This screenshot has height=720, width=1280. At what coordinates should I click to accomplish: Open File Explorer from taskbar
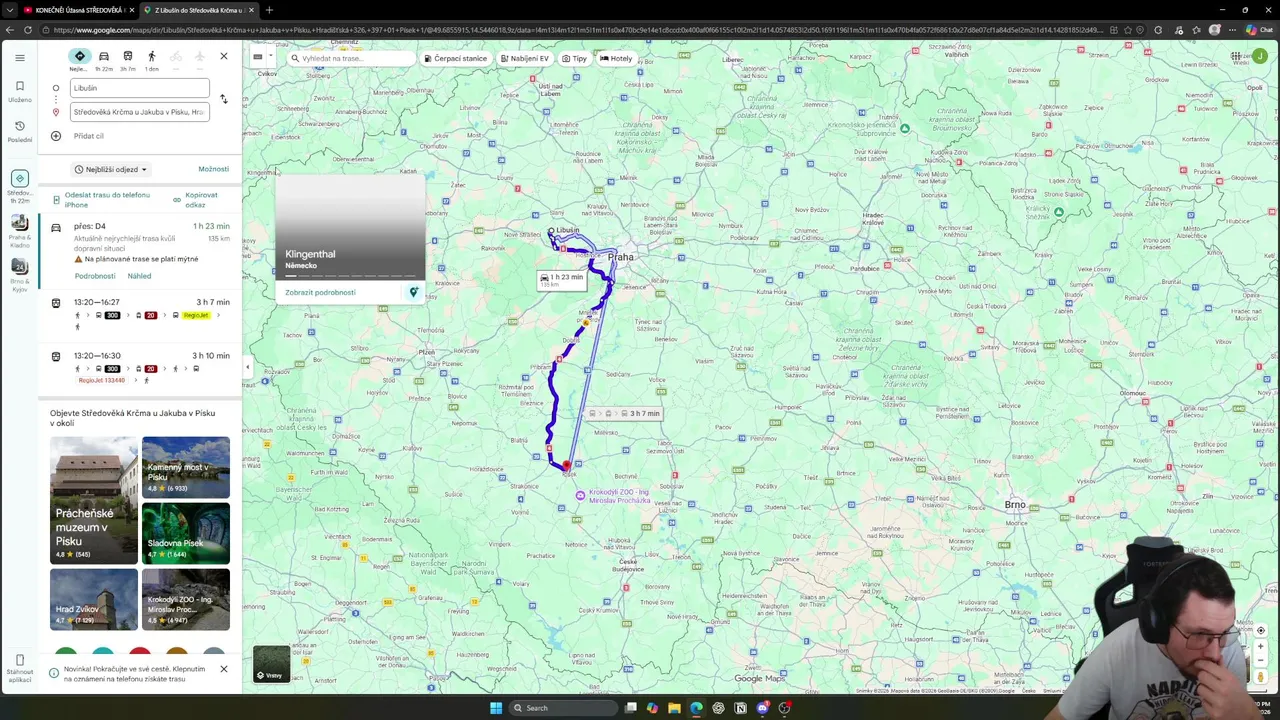point(674,708)
